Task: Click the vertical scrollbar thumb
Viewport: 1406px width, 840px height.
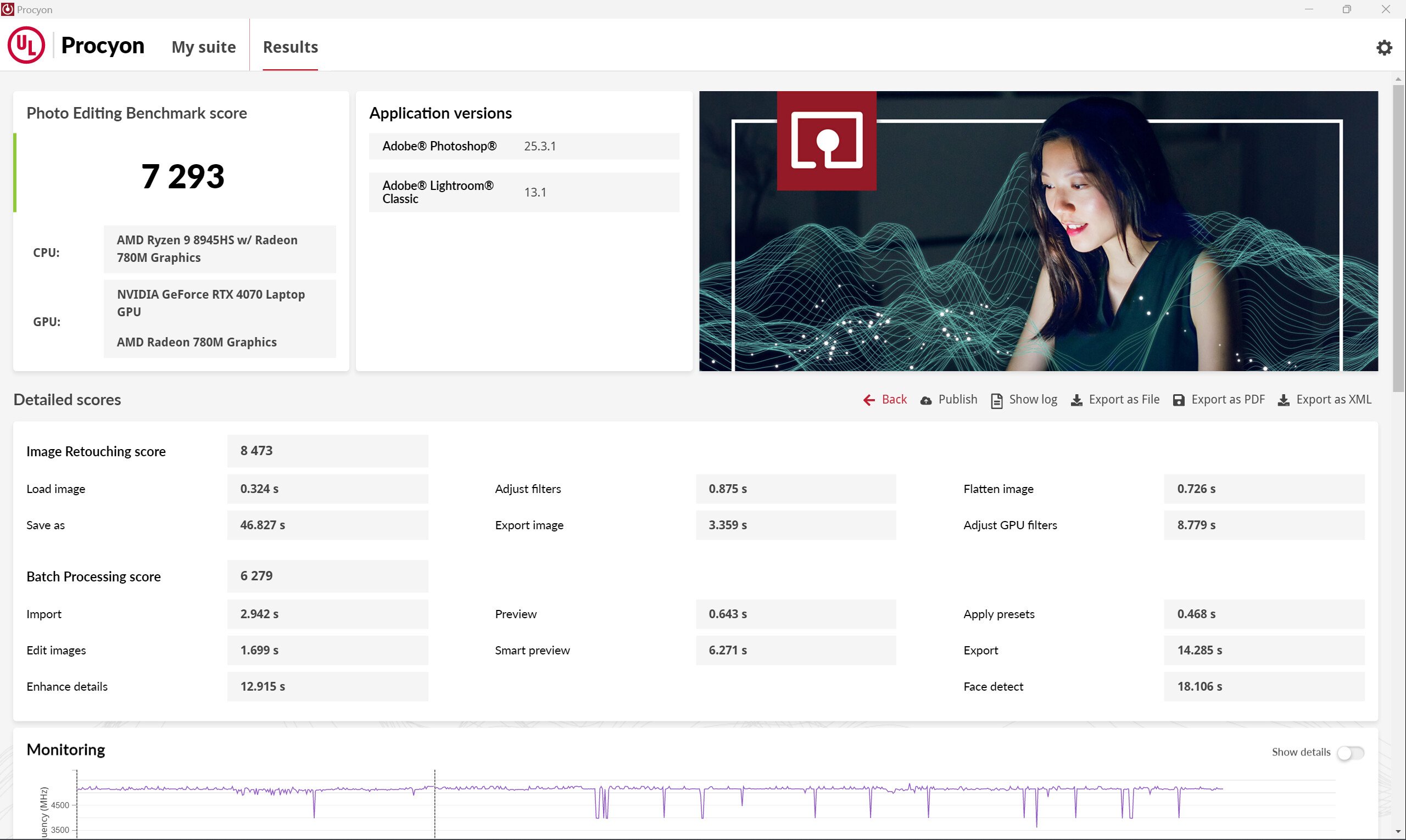Action: [x=1398, y=238]
